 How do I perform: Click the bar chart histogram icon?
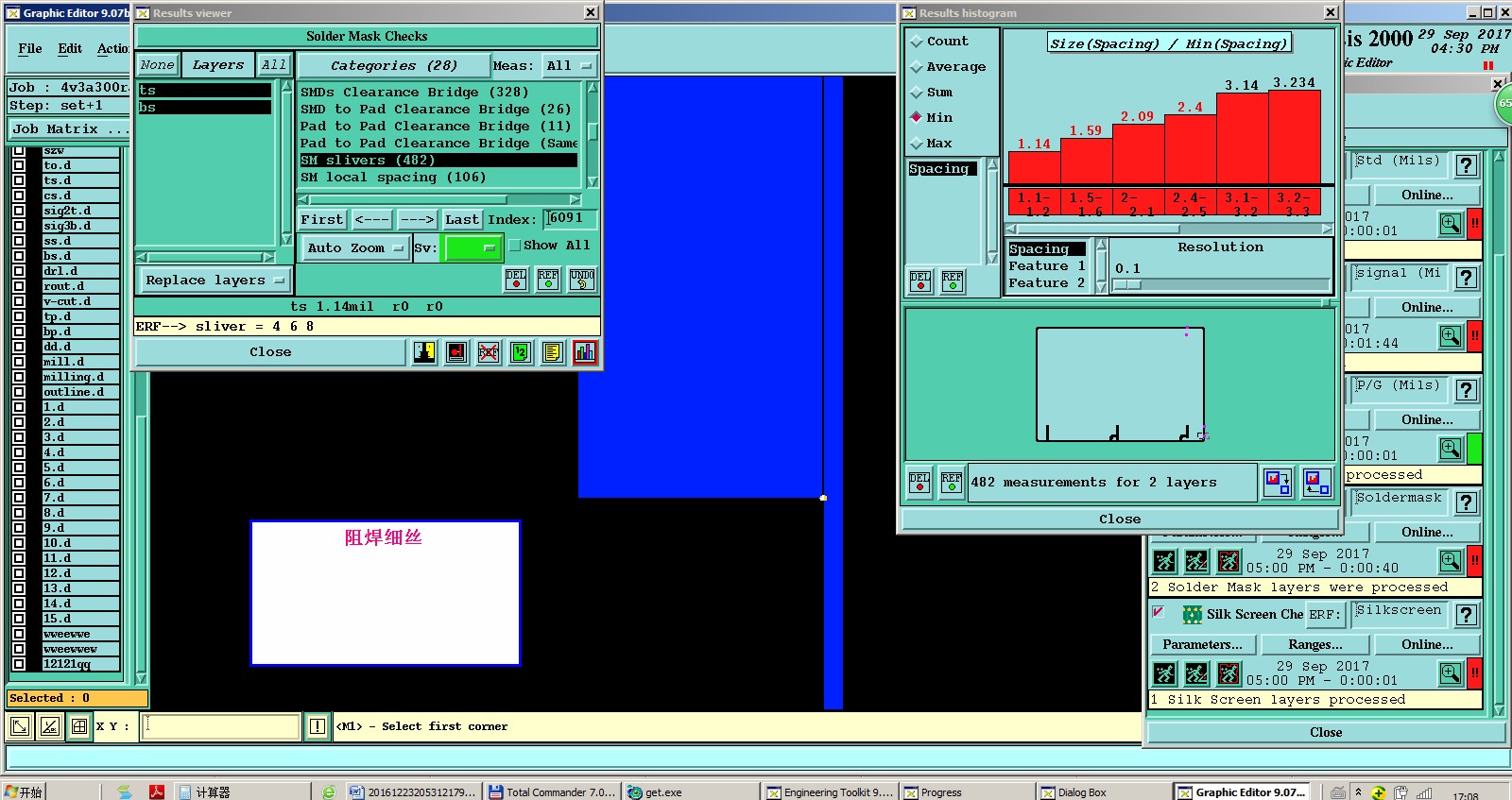(585, 352)
